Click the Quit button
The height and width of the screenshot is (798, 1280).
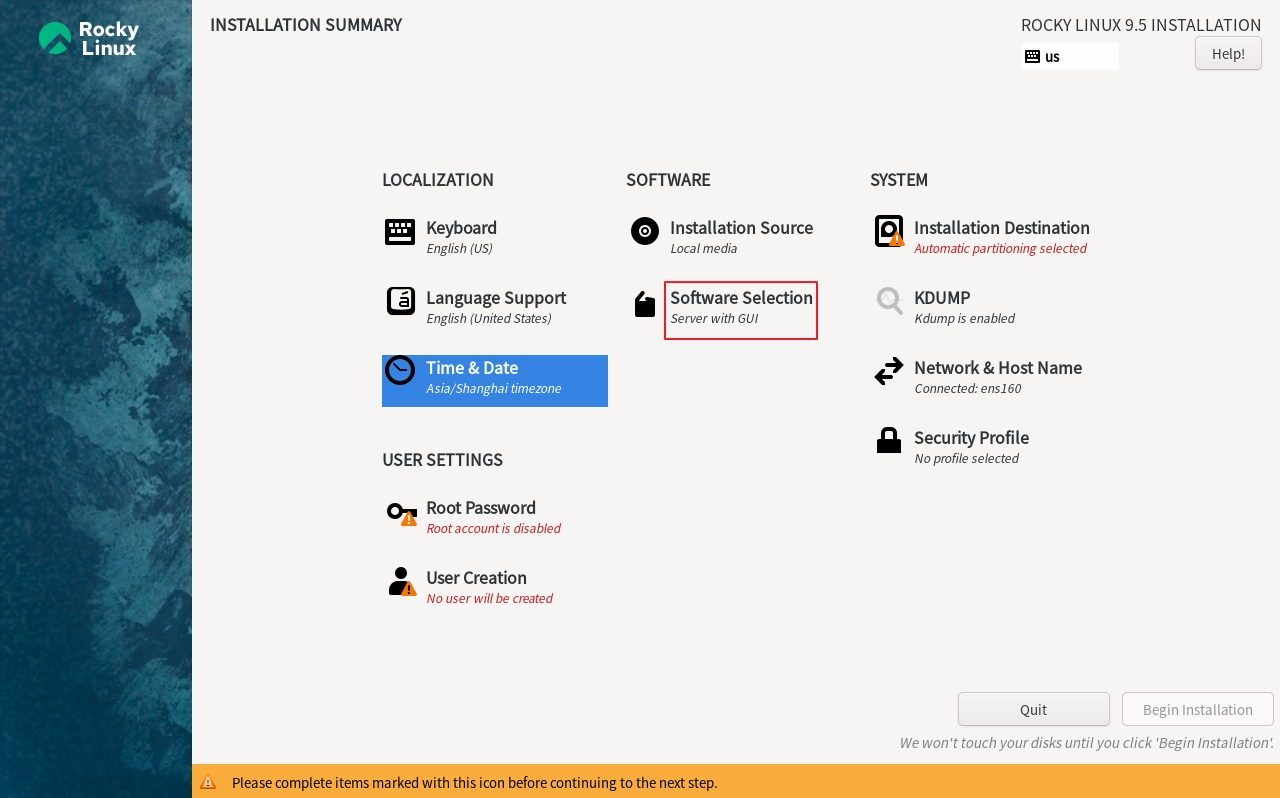tap(1034, 709)
